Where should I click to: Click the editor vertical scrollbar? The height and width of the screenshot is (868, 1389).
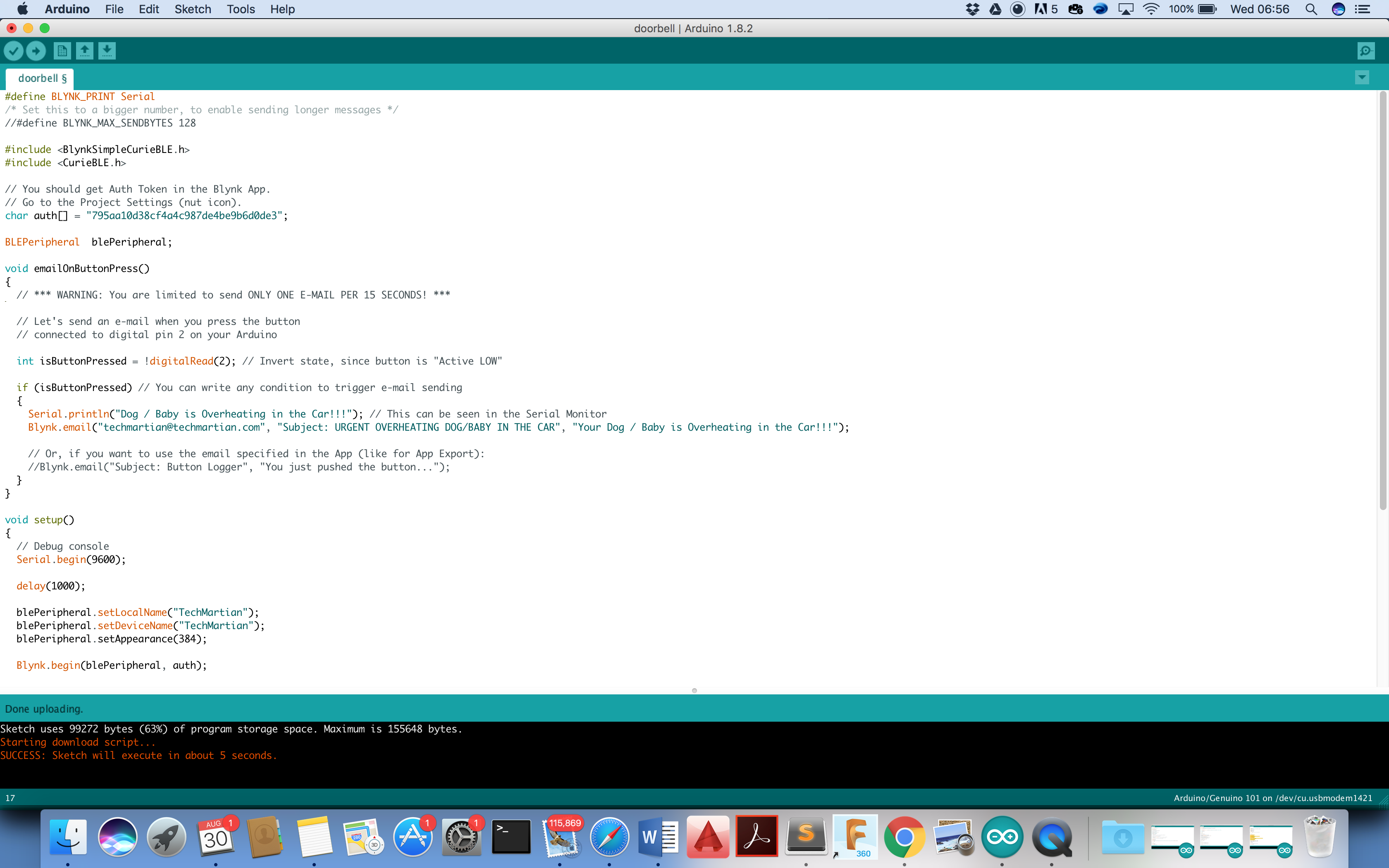click(x=1383, y=300)
